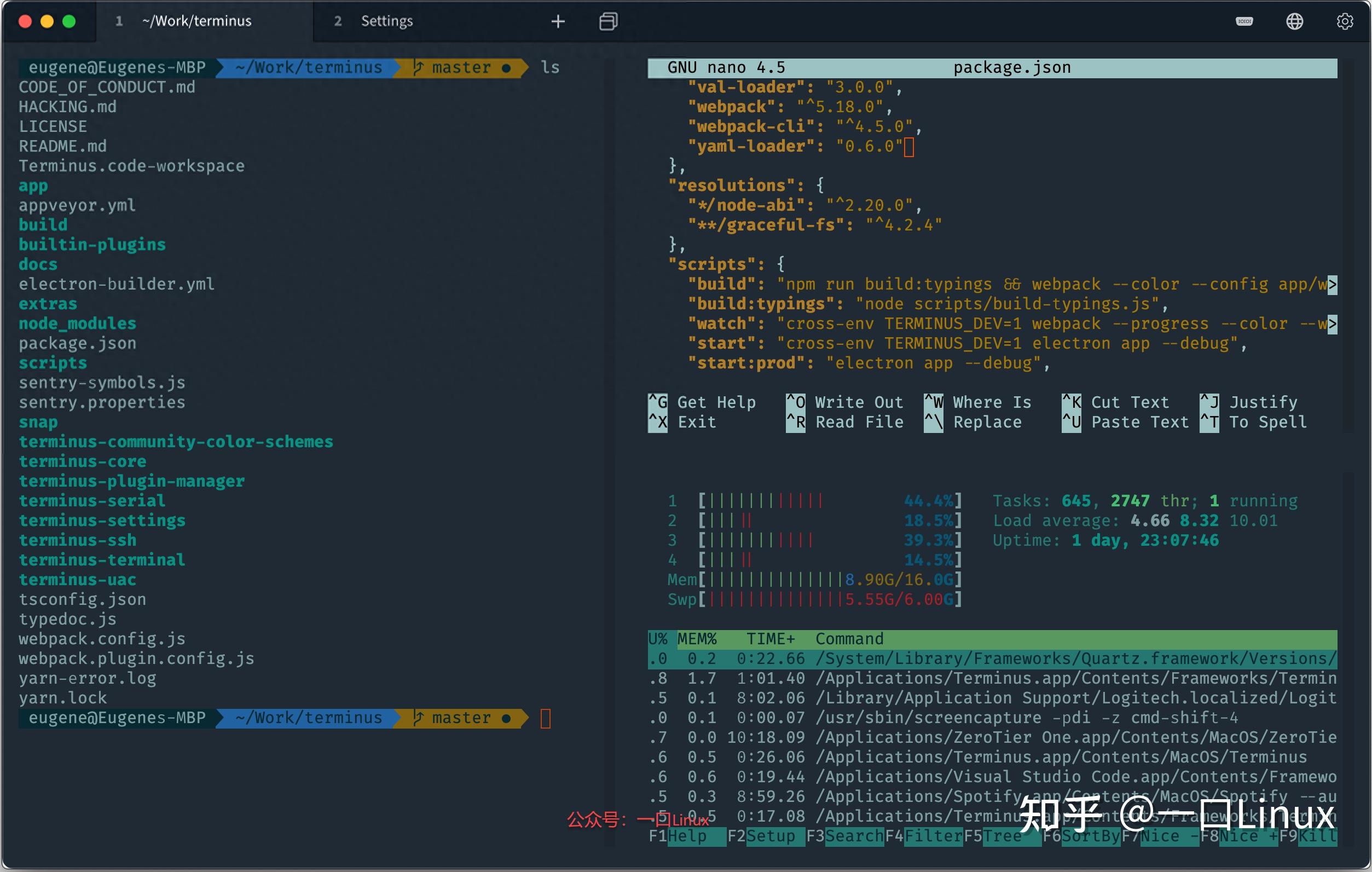Viewport: 1372px width, 872px height.
Task: Click builtin-plugins directory in ls output
Action: tap(92, 245)
